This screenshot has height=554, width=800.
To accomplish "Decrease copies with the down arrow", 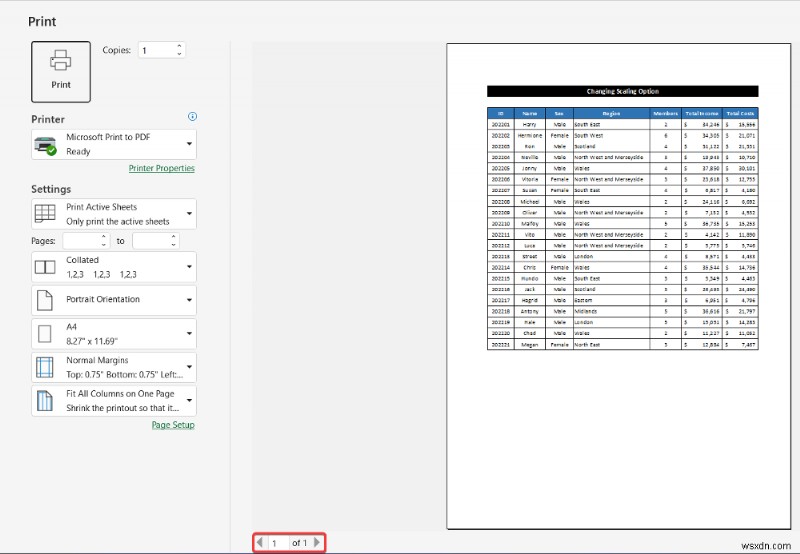I will [180, 54].
